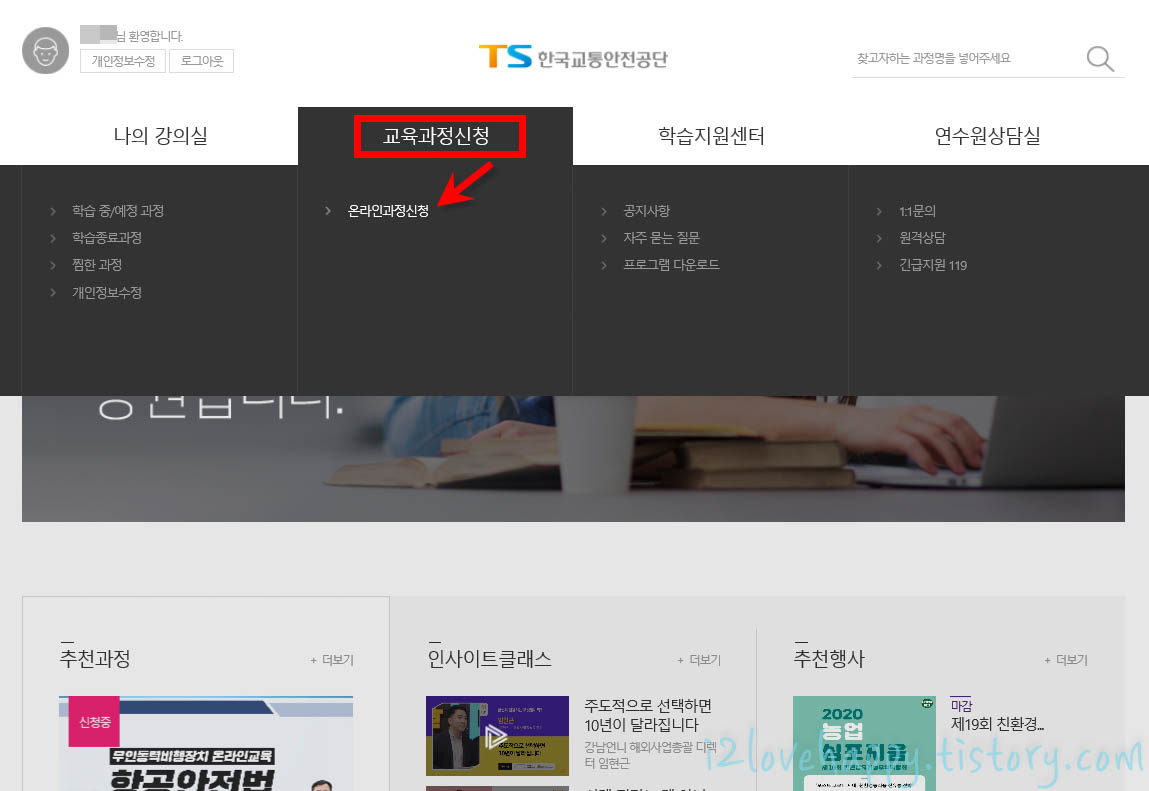Open the 제19회 친환경 event title

997,724
